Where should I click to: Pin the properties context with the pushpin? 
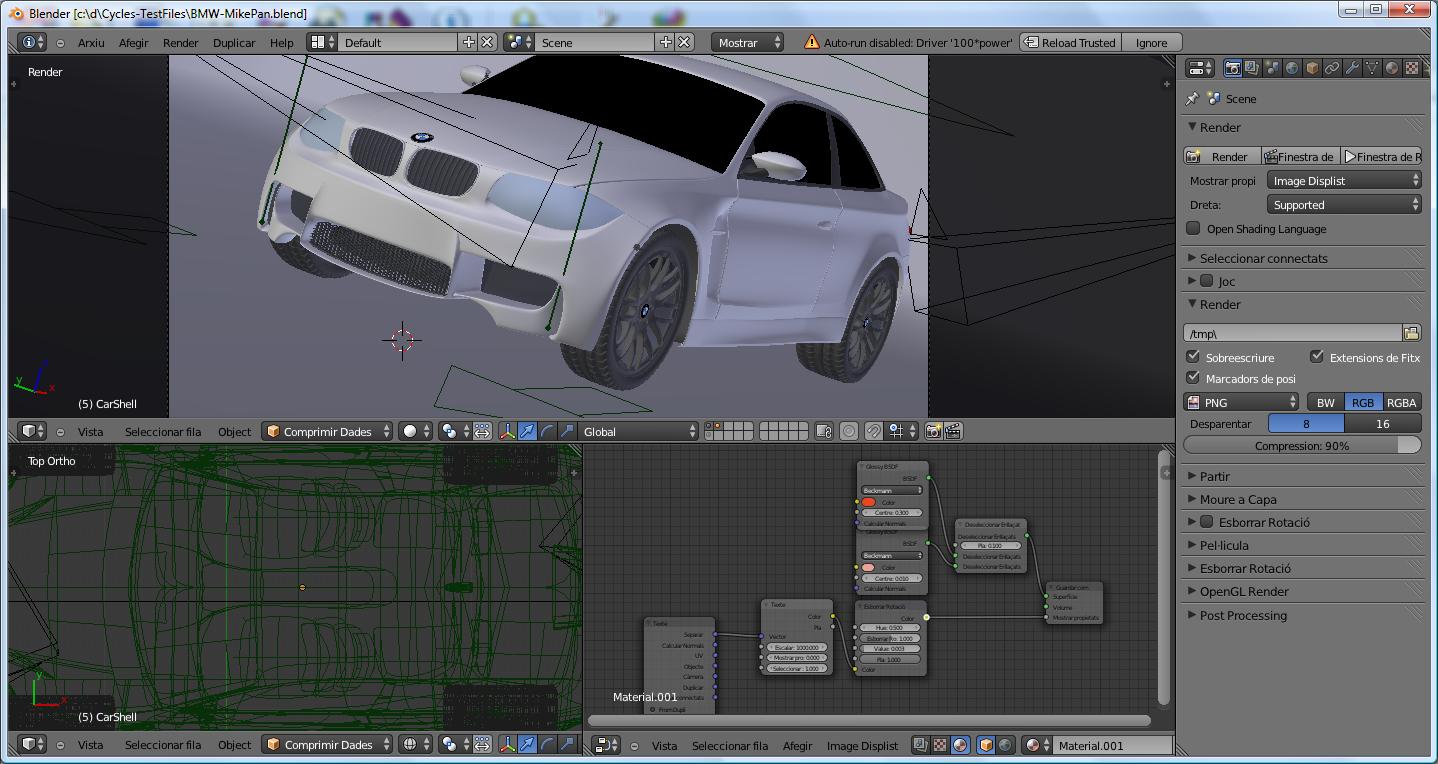click(x=1192, y=99)
